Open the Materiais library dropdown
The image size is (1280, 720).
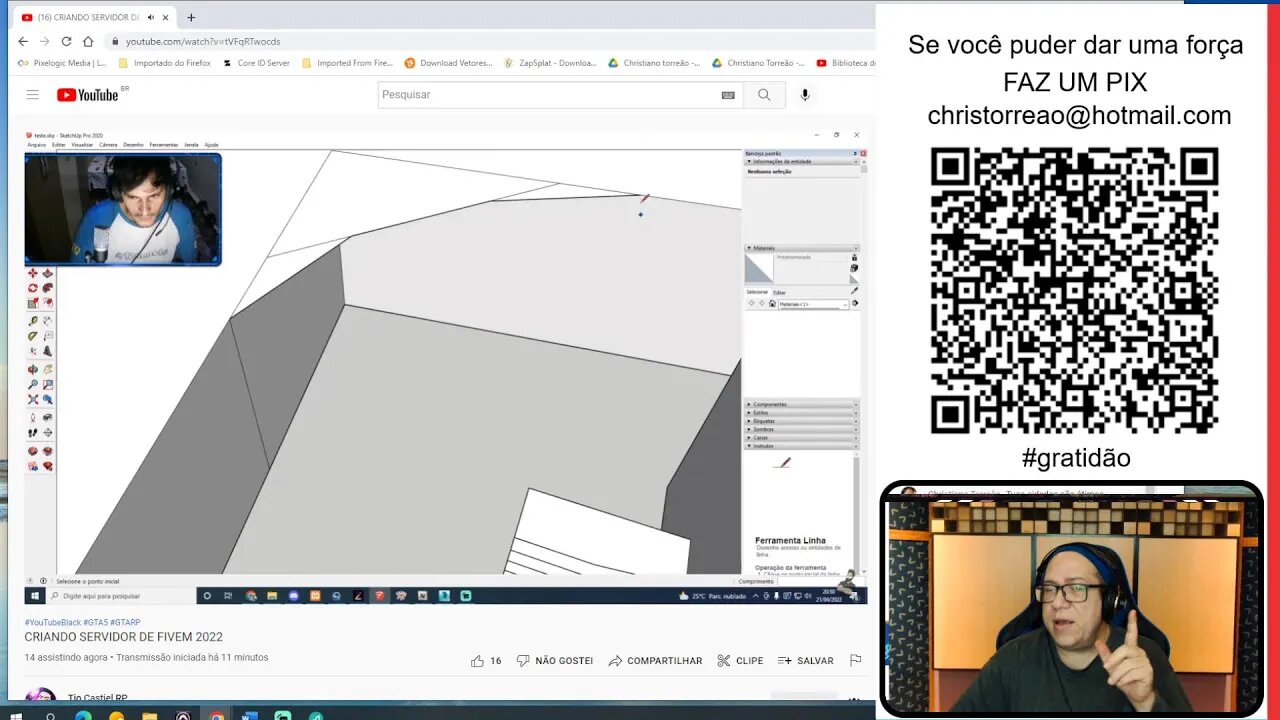(x=813, y=304)
